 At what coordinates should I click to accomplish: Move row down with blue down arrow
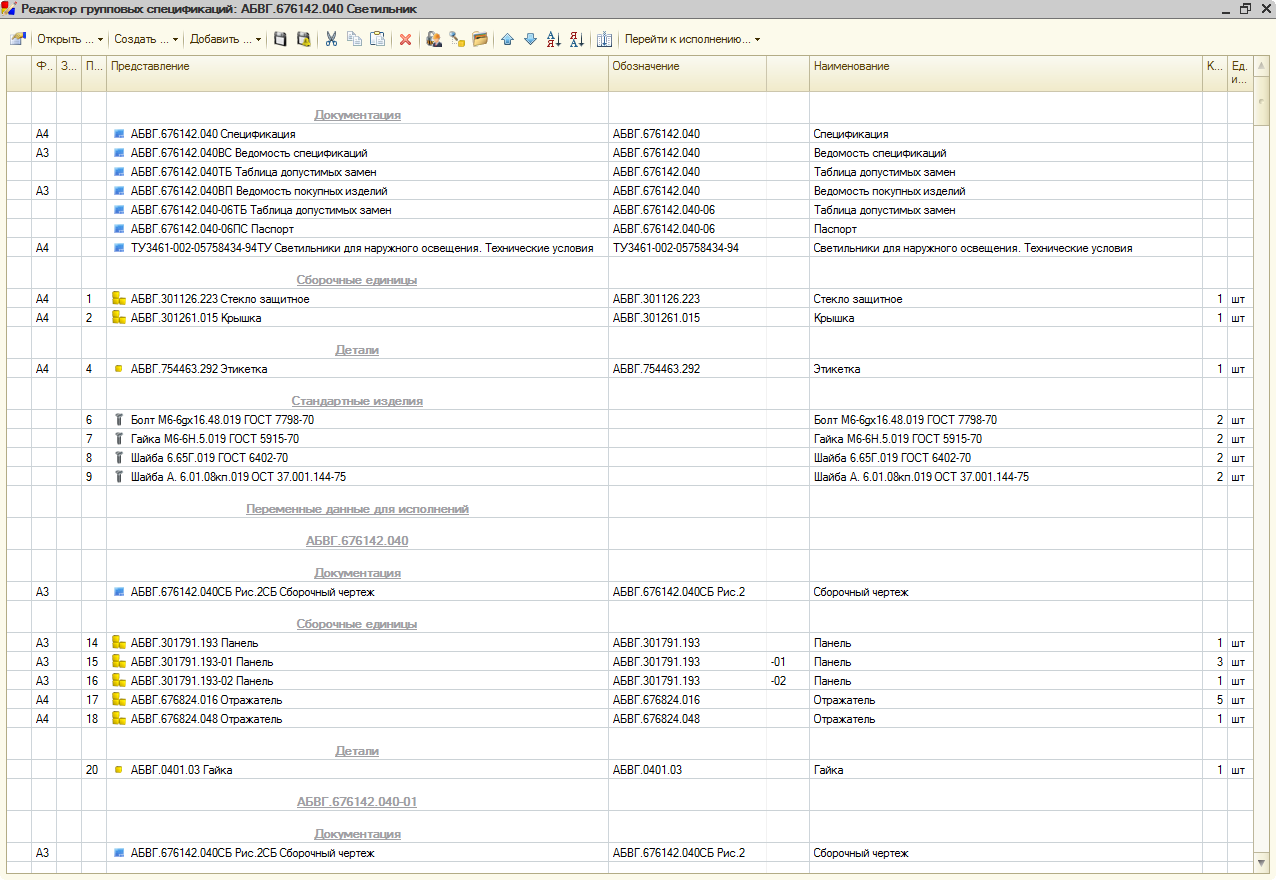[530, 40]
